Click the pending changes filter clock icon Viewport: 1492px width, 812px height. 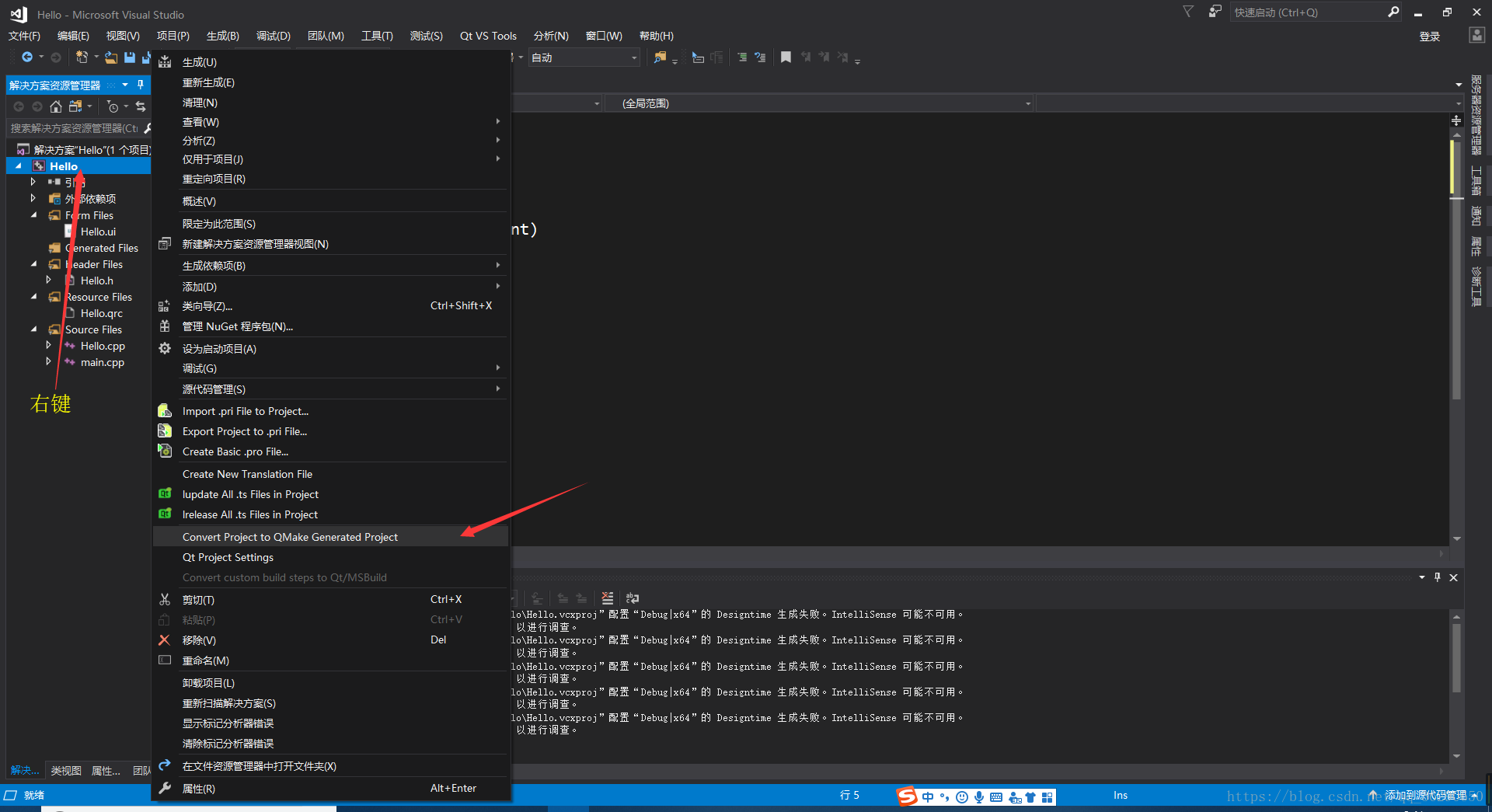click(113, 106)
